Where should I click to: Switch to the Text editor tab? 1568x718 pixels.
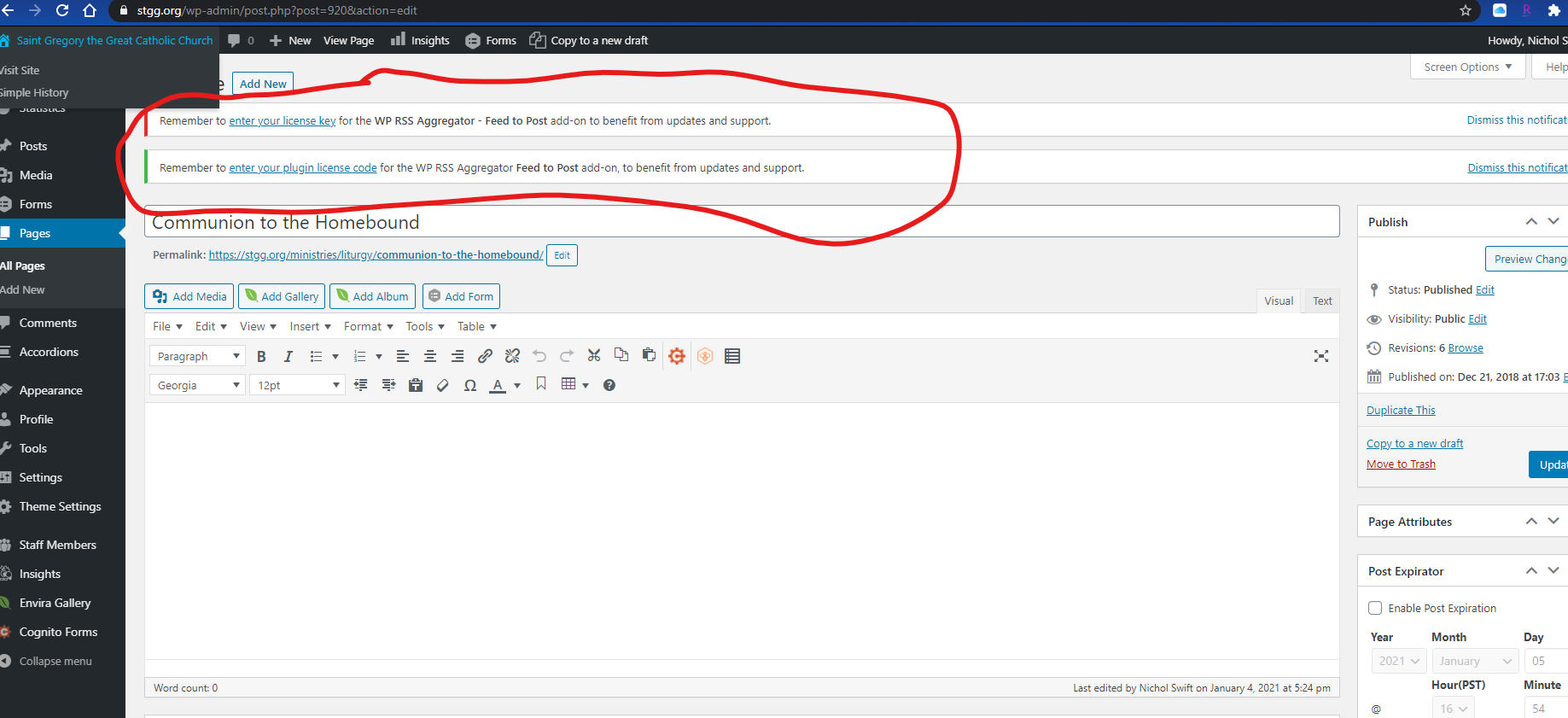pos(1322,301)
